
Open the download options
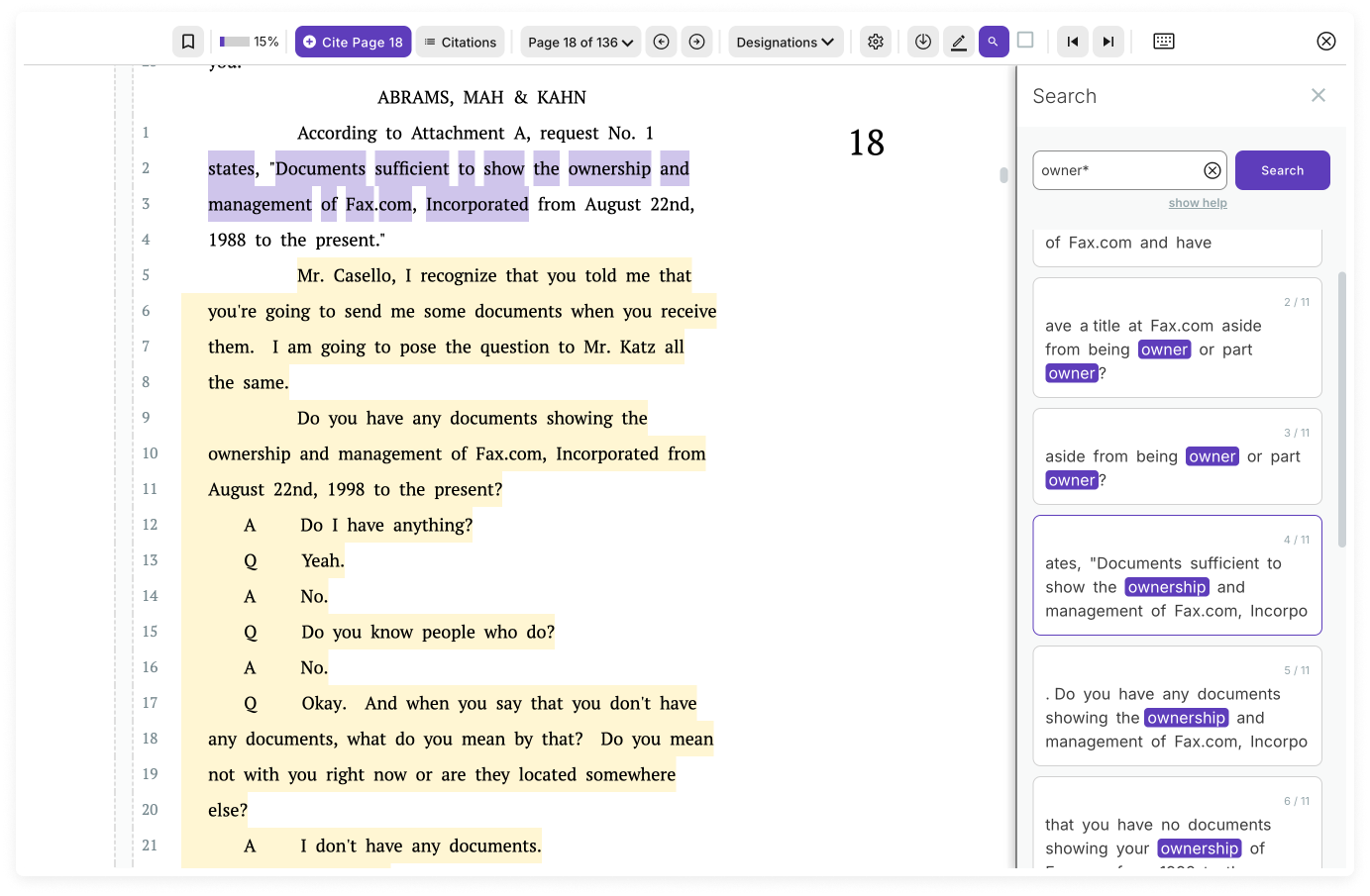pos(922,41)
